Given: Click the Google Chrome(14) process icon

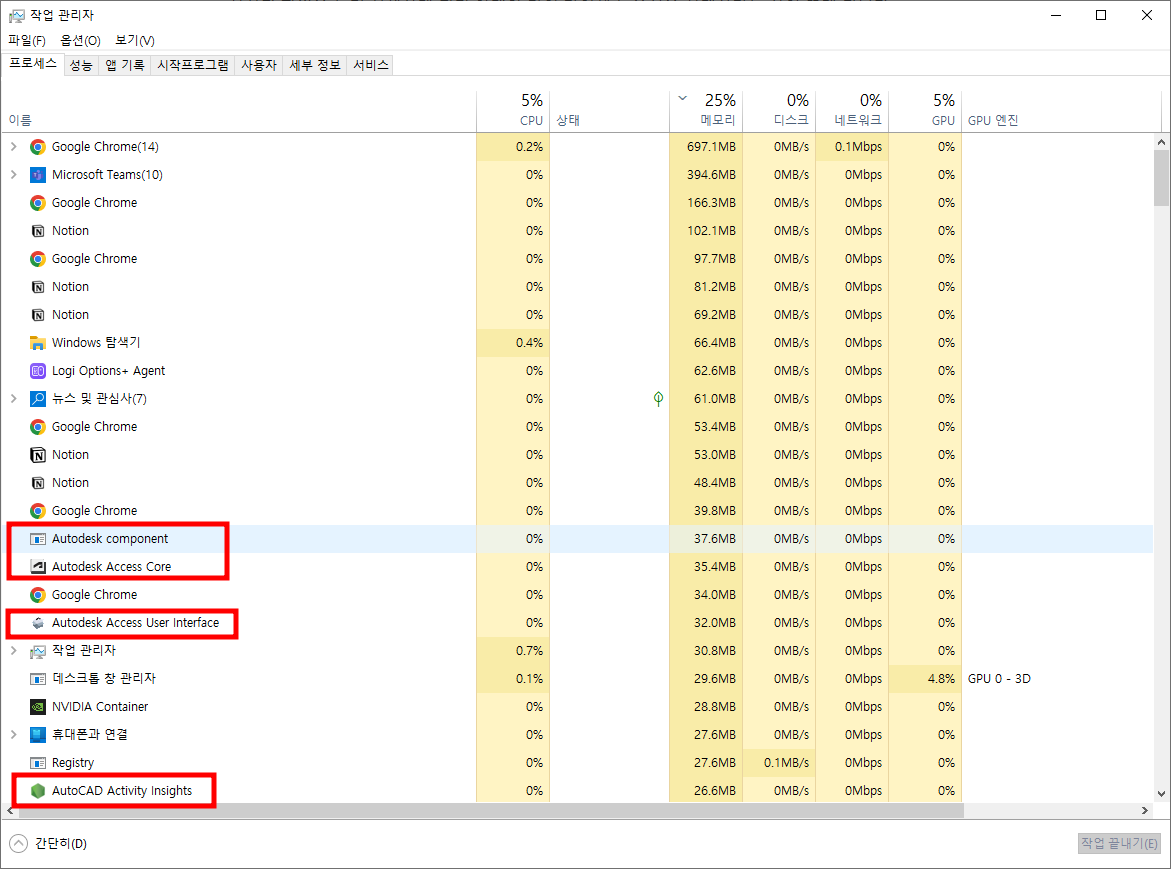Looking at the screenshot, I should pyautogui.click(x=37, y=147).
